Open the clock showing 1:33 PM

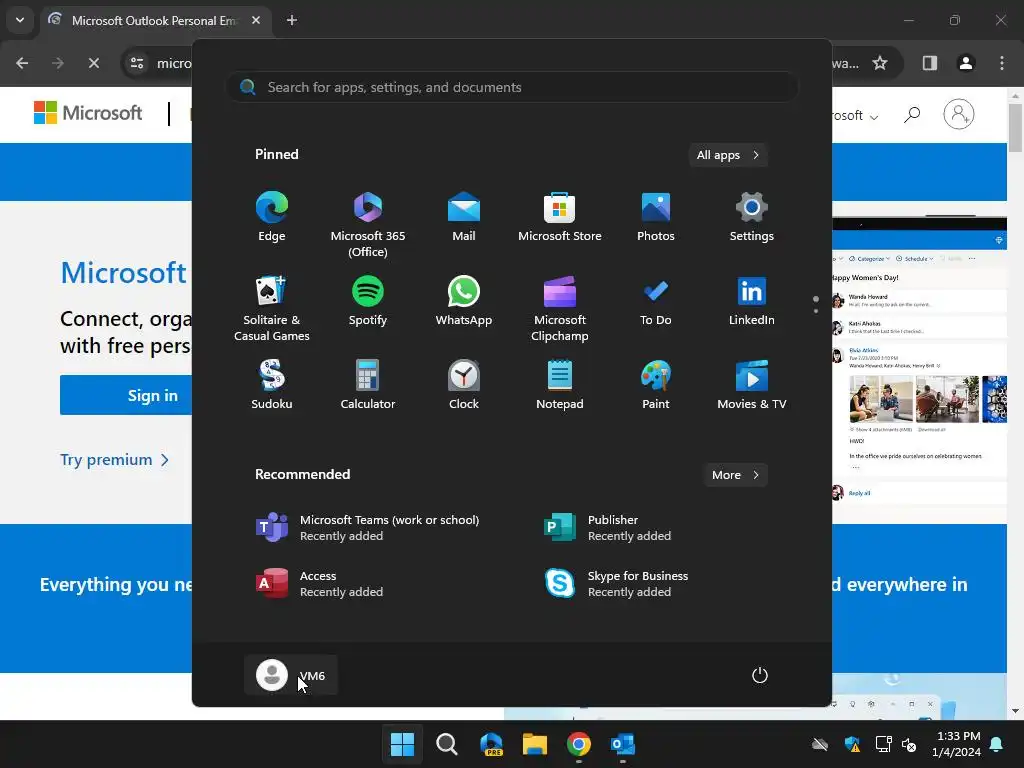tap(956, 744)
